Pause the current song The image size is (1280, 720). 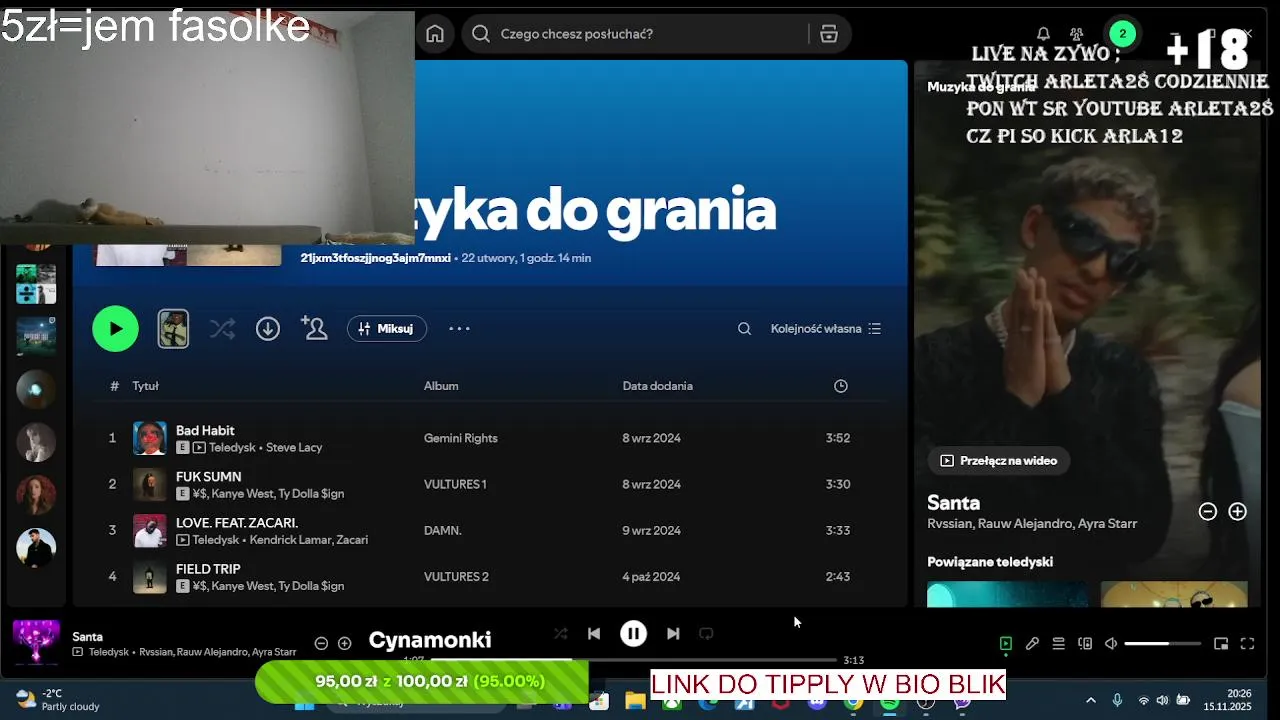coord(633,633)
